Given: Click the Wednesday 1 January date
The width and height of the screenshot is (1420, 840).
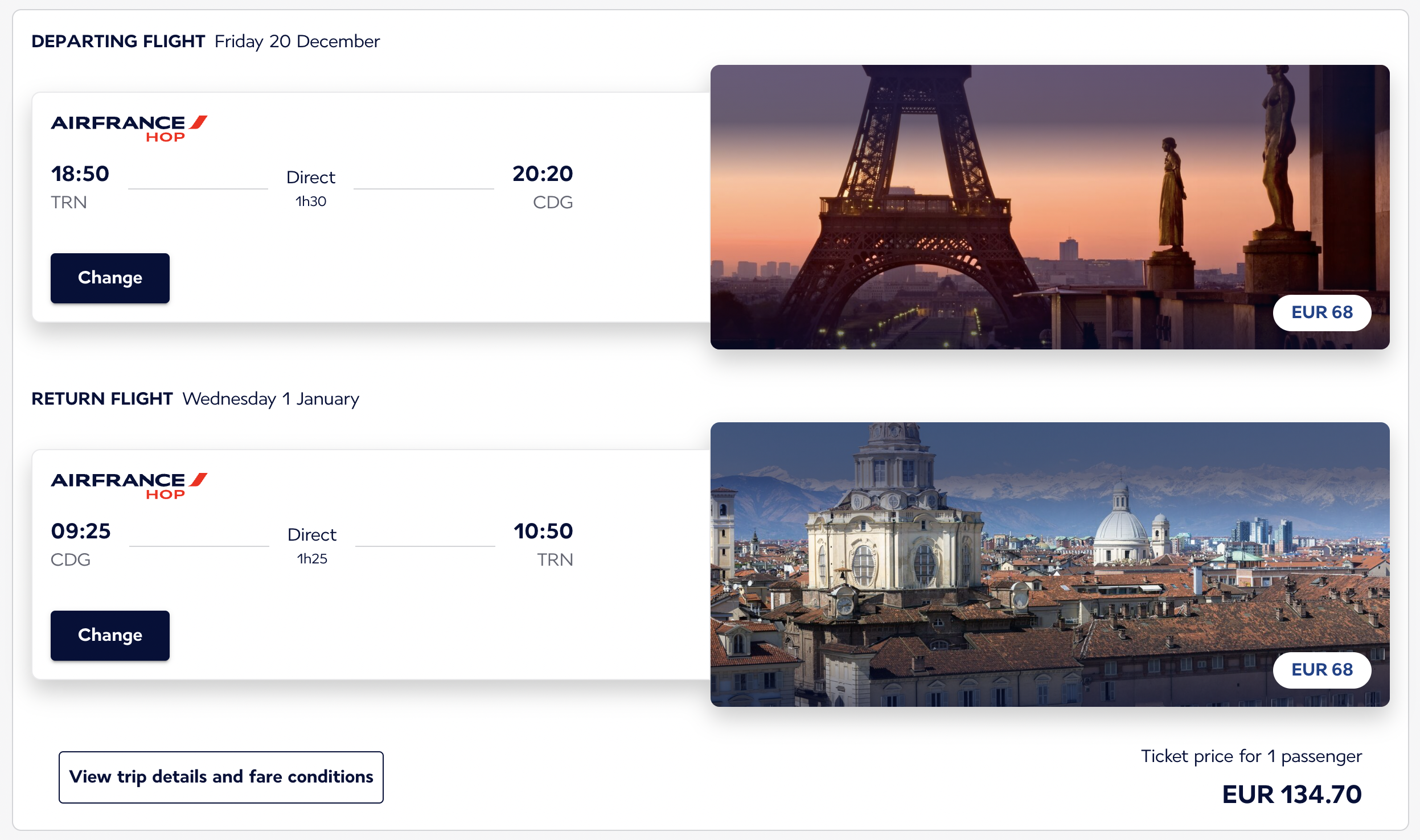Looking at the screenshot, I should (270, 399).
